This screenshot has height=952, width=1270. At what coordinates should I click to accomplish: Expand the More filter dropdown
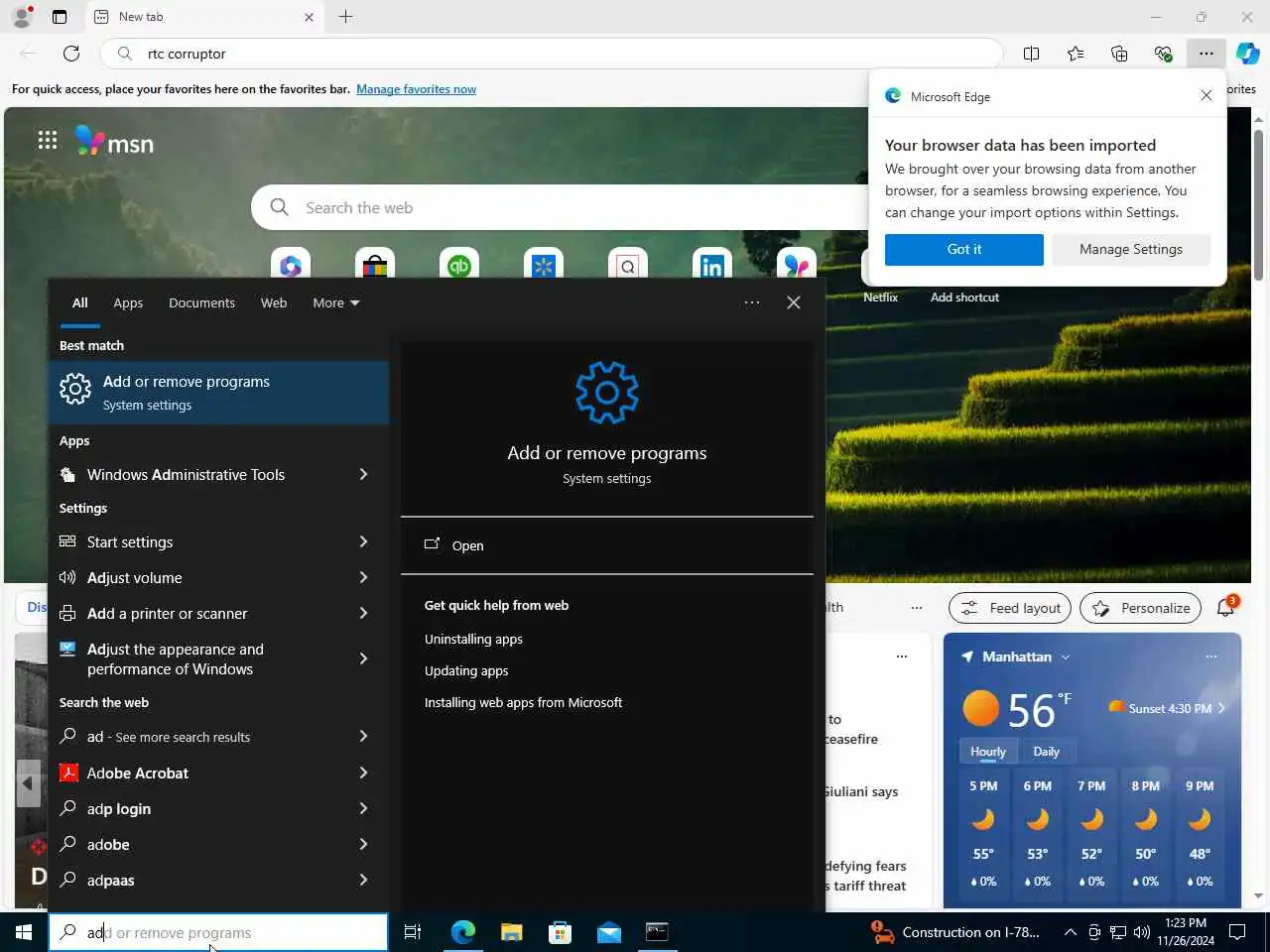[x=336, y=302]
